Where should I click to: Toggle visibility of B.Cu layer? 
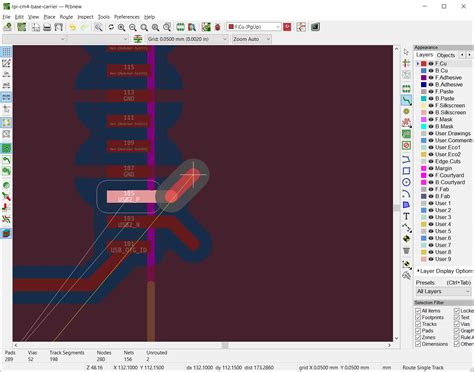[x=431, y=71]
